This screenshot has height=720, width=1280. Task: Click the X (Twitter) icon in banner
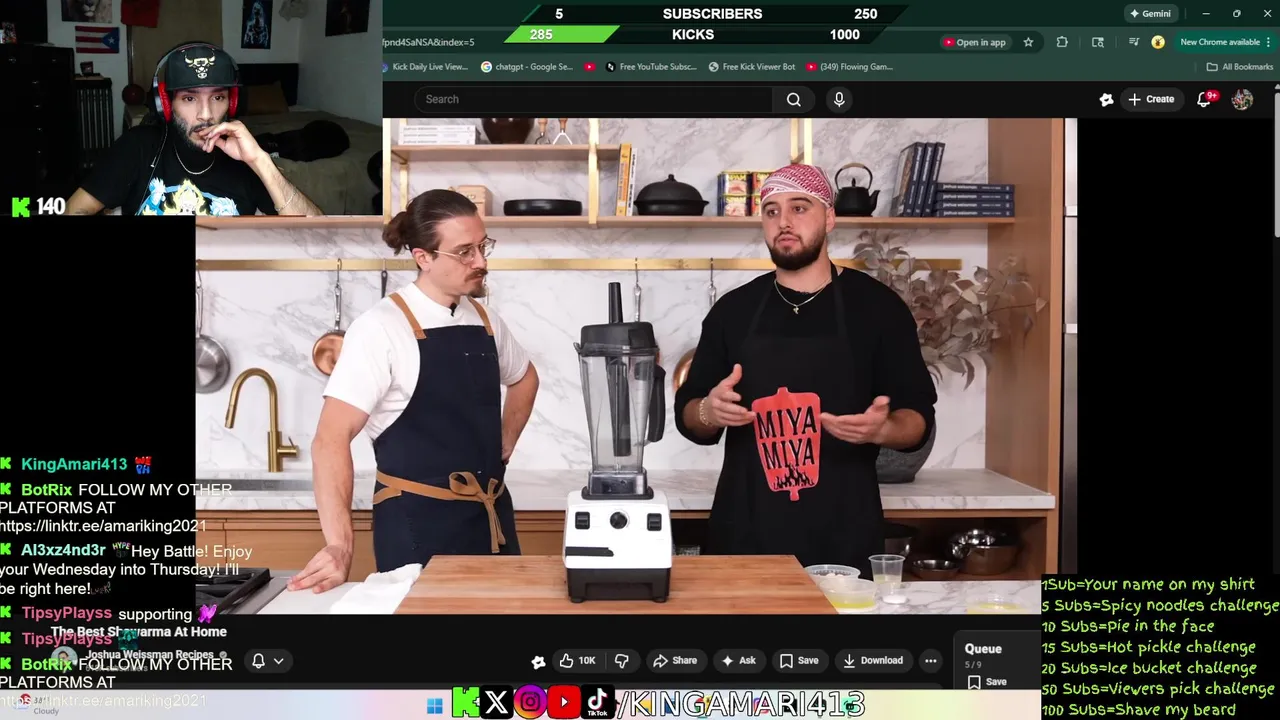click(x=497, y=702)
